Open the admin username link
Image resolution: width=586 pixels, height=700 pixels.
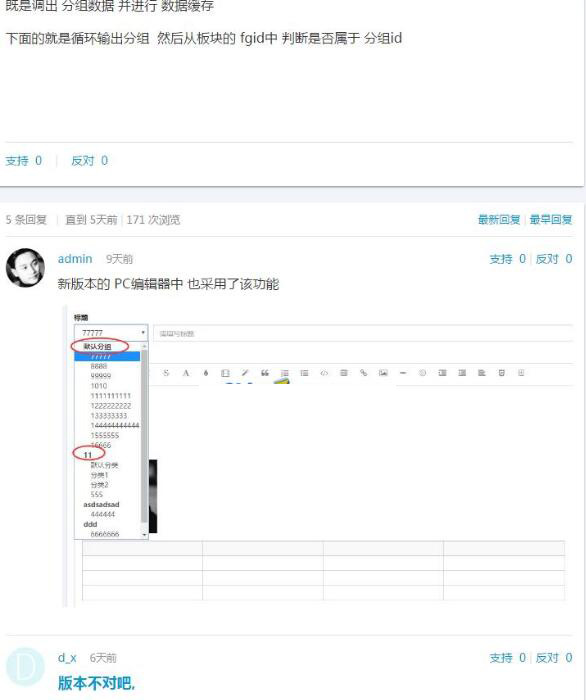[75, 259]
